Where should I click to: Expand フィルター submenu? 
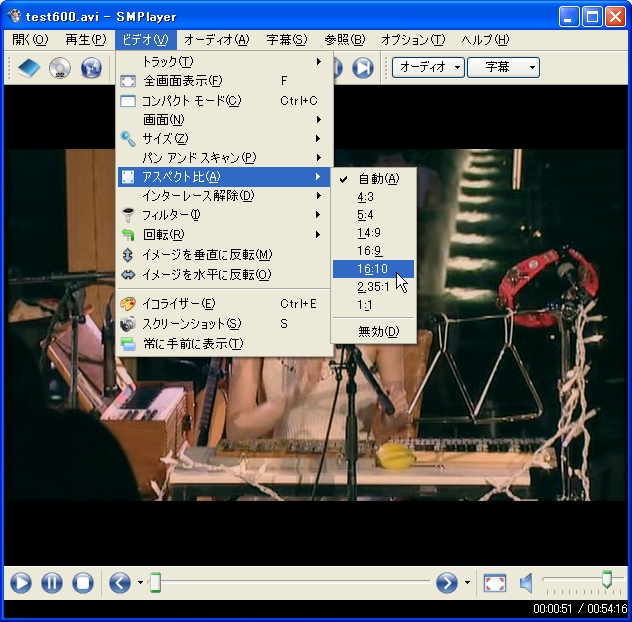(x=225, y=215)
